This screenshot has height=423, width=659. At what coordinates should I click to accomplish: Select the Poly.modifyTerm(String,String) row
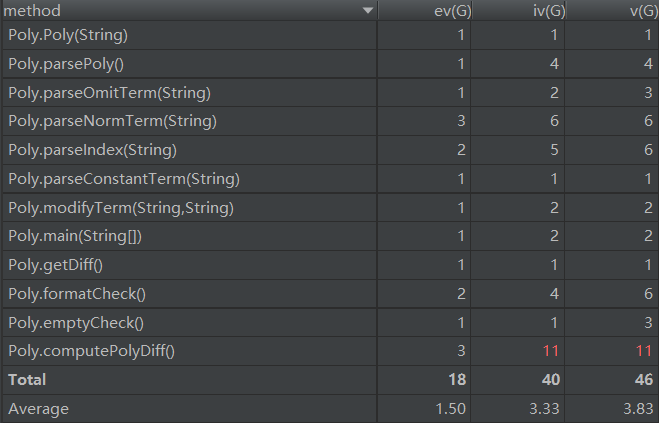coord(120,208)
